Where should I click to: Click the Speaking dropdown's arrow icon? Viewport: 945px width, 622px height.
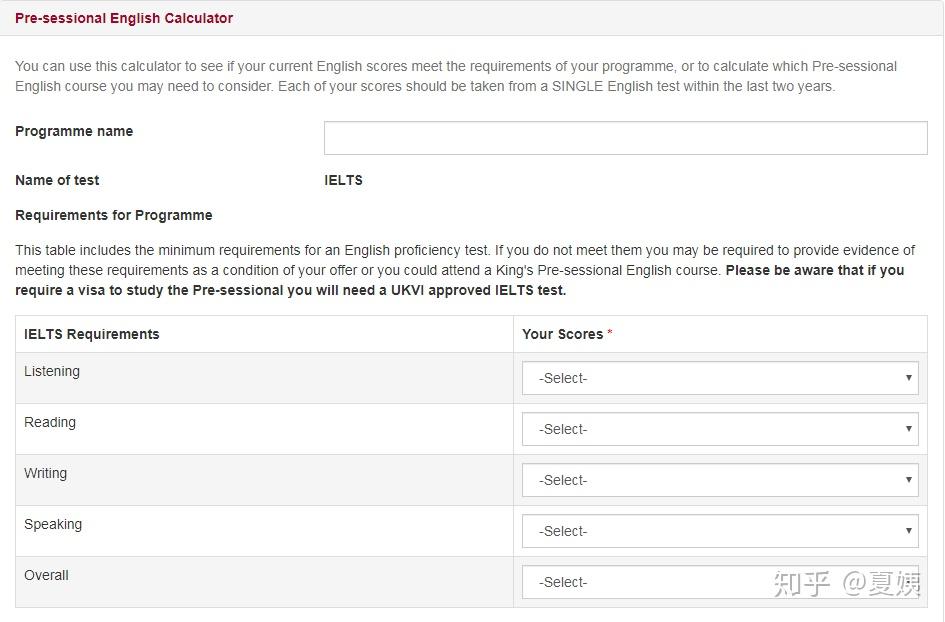click(x=908, y=531)
